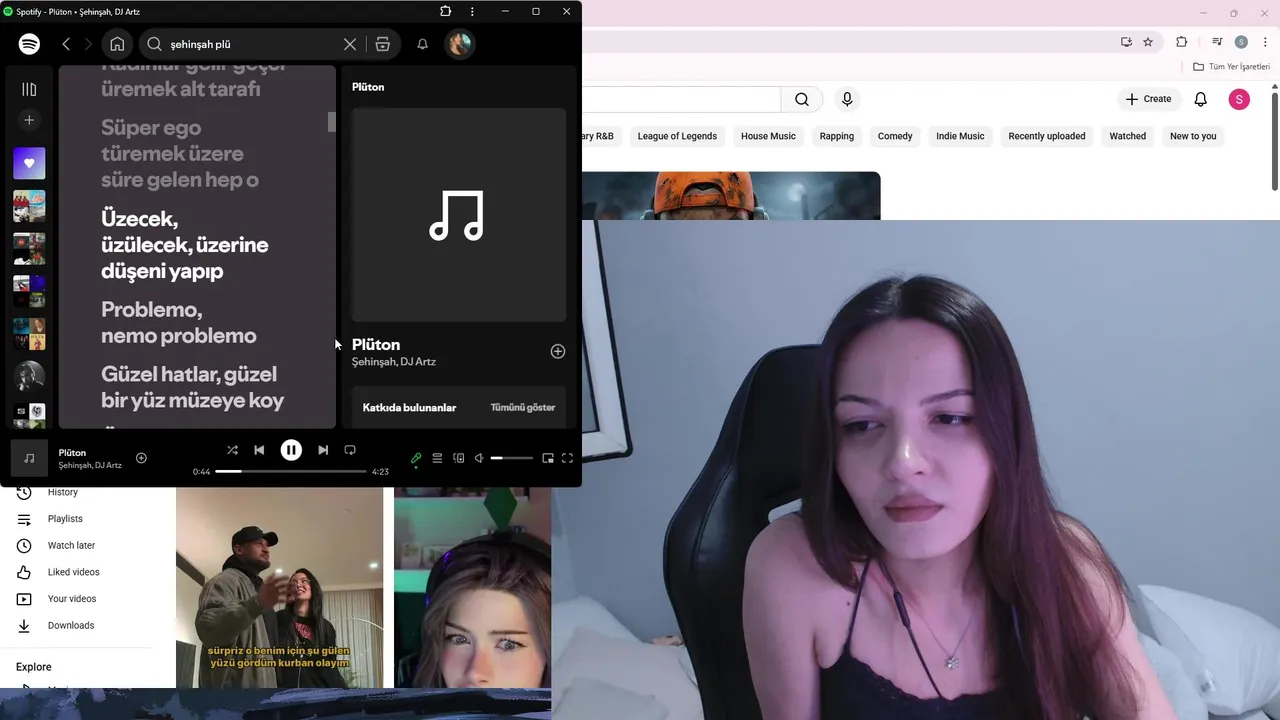Select the Indie Music chip

[x=960, y=136]
